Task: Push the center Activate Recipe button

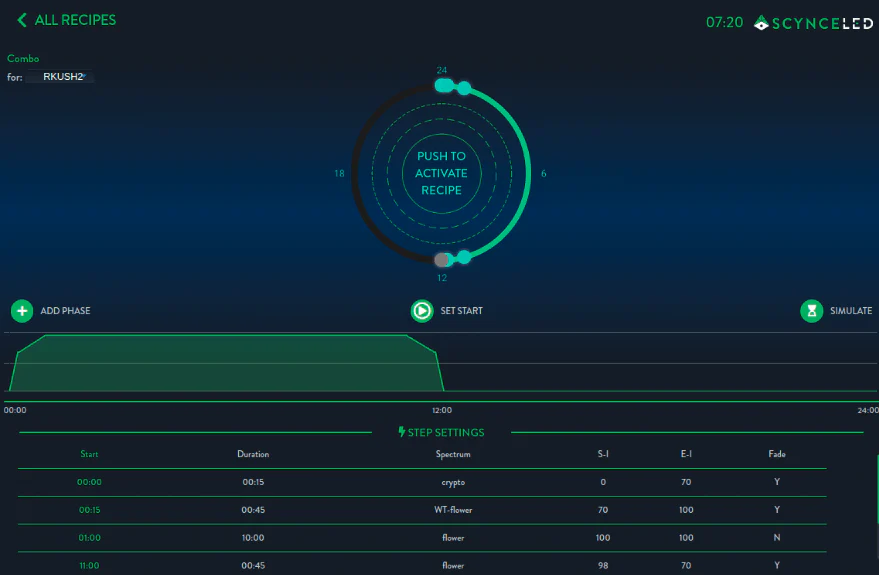Action: click(x=441, y=173)
